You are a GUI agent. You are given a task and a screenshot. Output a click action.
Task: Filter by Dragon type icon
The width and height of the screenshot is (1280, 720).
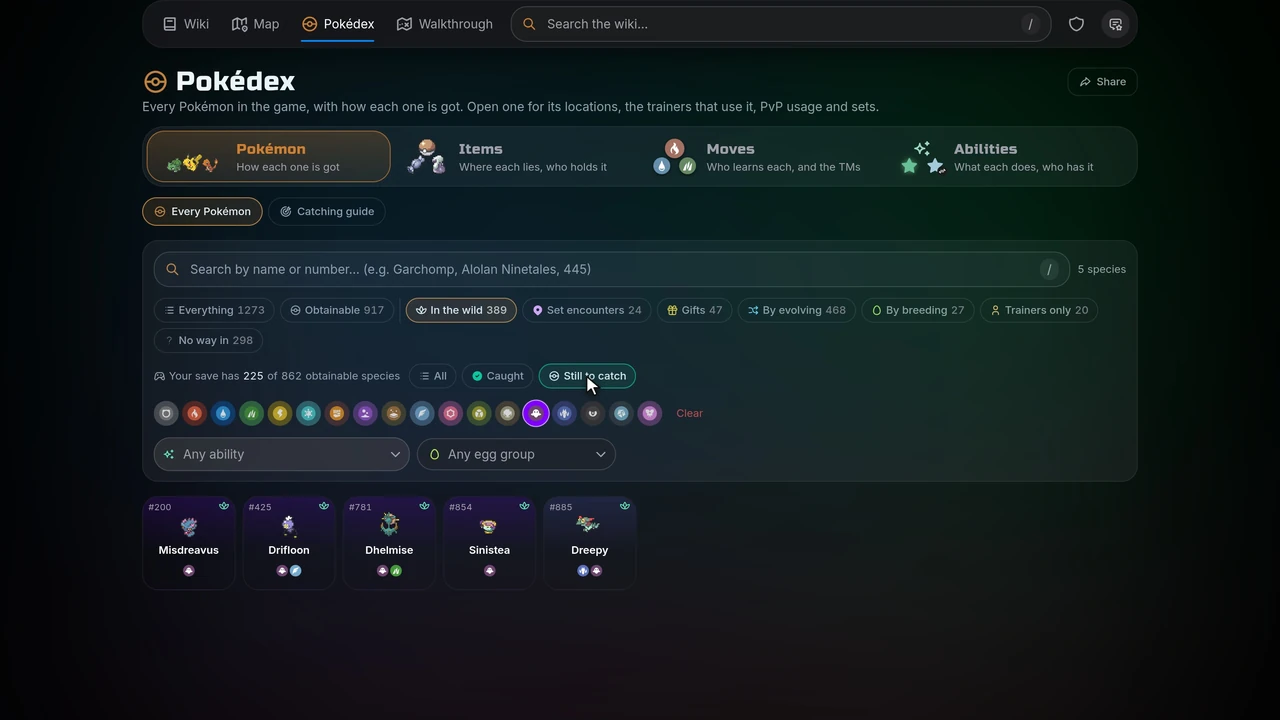(565, 413)
